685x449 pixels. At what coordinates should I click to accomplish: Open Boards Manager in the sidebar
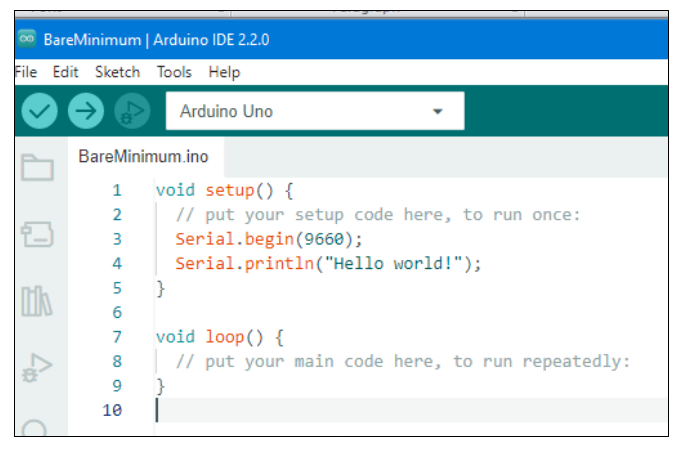point(37,234)
